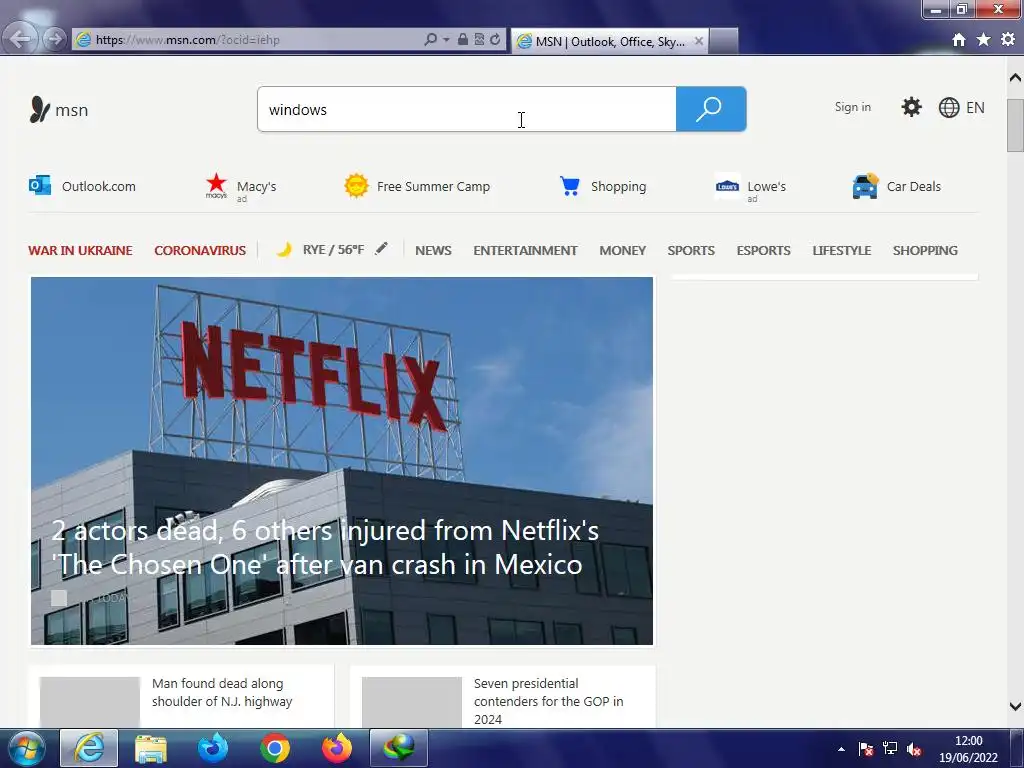This screenshot has height=768, width=1024.
Task: Open the Lowe's ad shortcut
Action: pyautogui.click(x=750, y=189)
